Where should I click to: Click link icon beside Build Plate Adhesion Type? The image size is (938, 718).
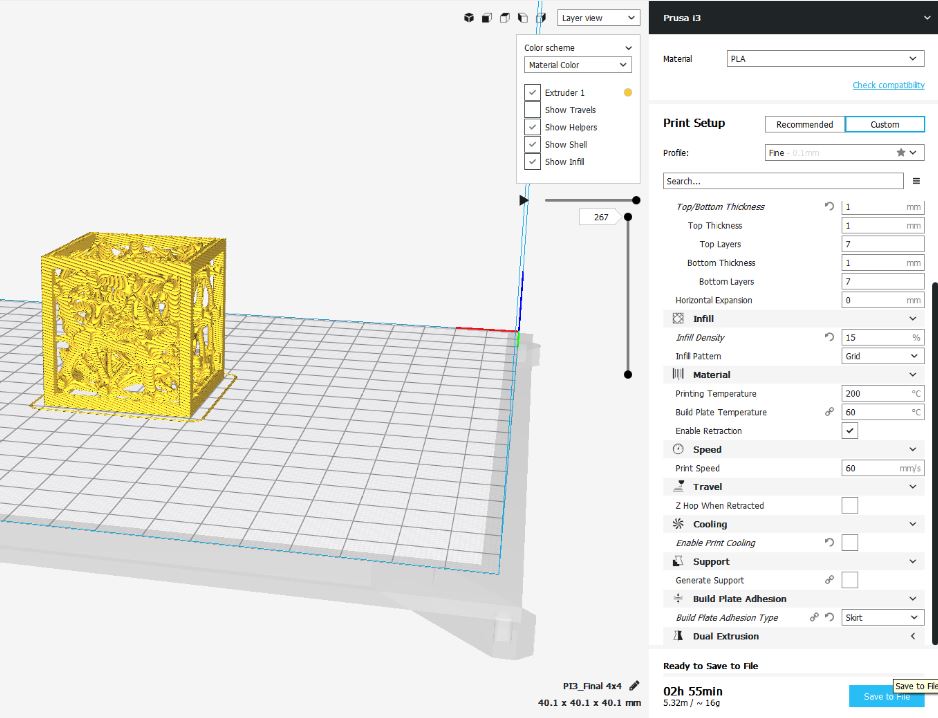pyautogui.click(x=814, y=617)
